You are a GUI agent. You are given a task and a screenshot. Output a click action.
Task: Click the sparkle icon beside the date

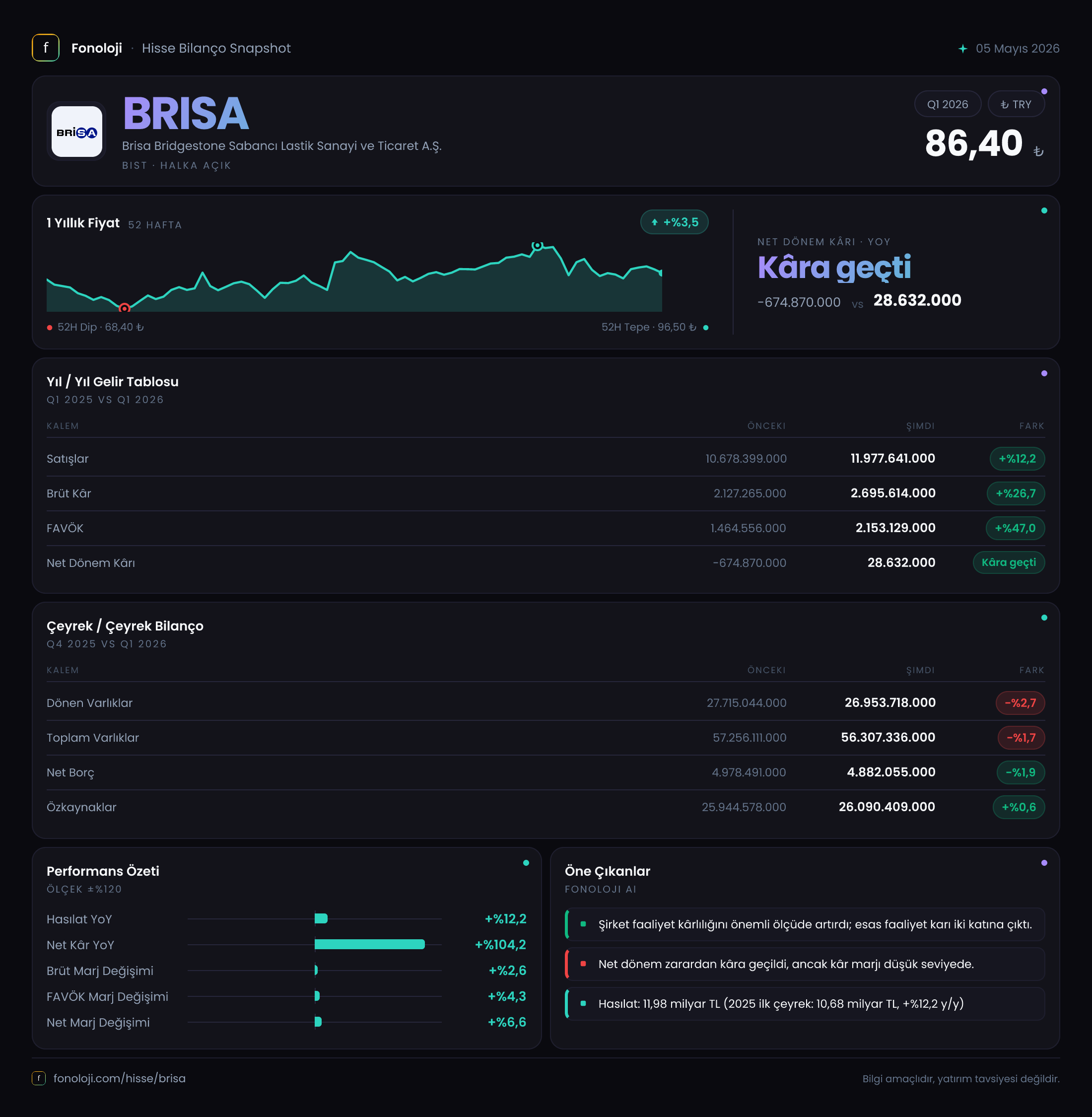pos(963,49)
